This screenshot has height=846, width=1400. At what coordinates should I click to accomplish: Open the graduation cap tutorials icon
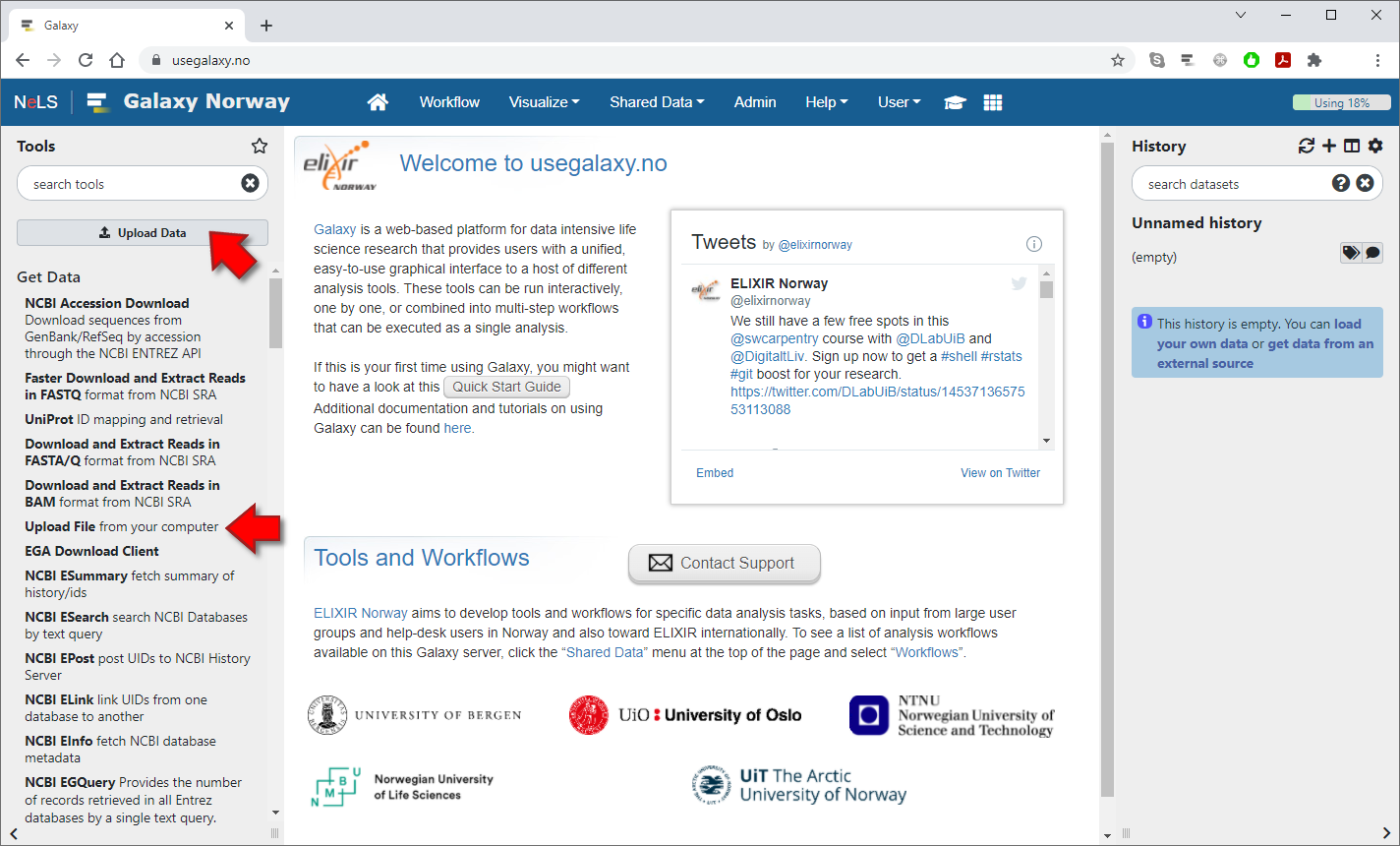(955, 102)
